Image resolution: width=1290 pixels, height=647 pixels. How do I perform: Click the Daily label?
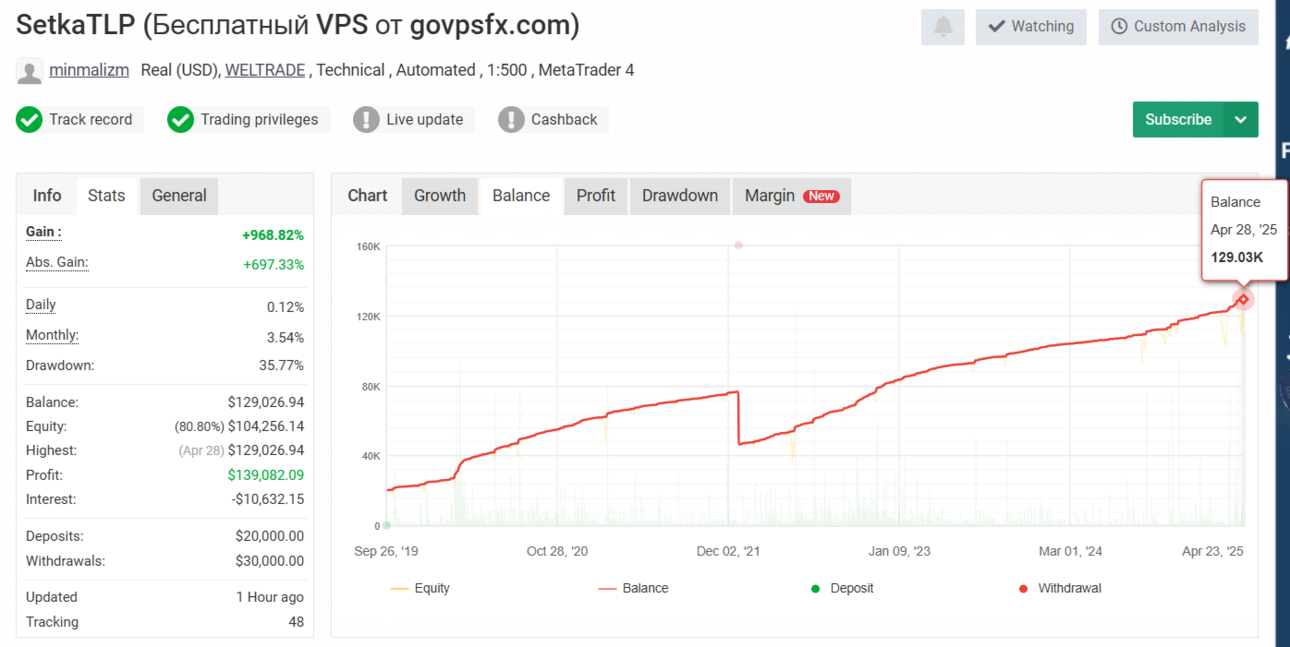tap(41, 305)
